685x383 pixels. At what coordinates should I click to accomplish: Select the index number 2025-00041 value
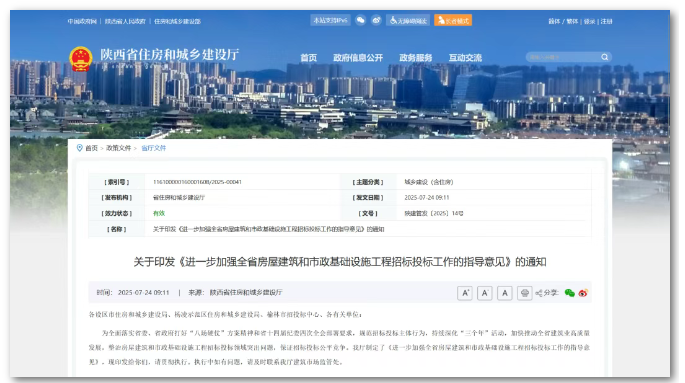(197, 182)
